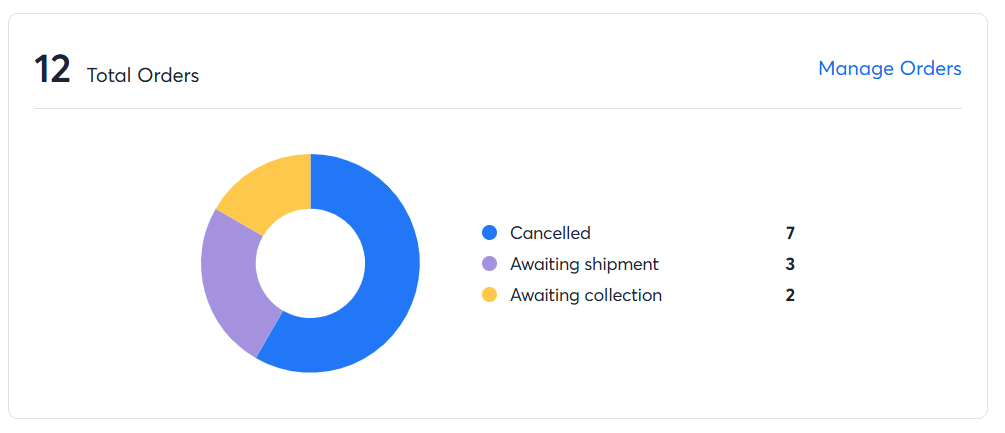Select the Cancelled legend label

pos(550,233)
